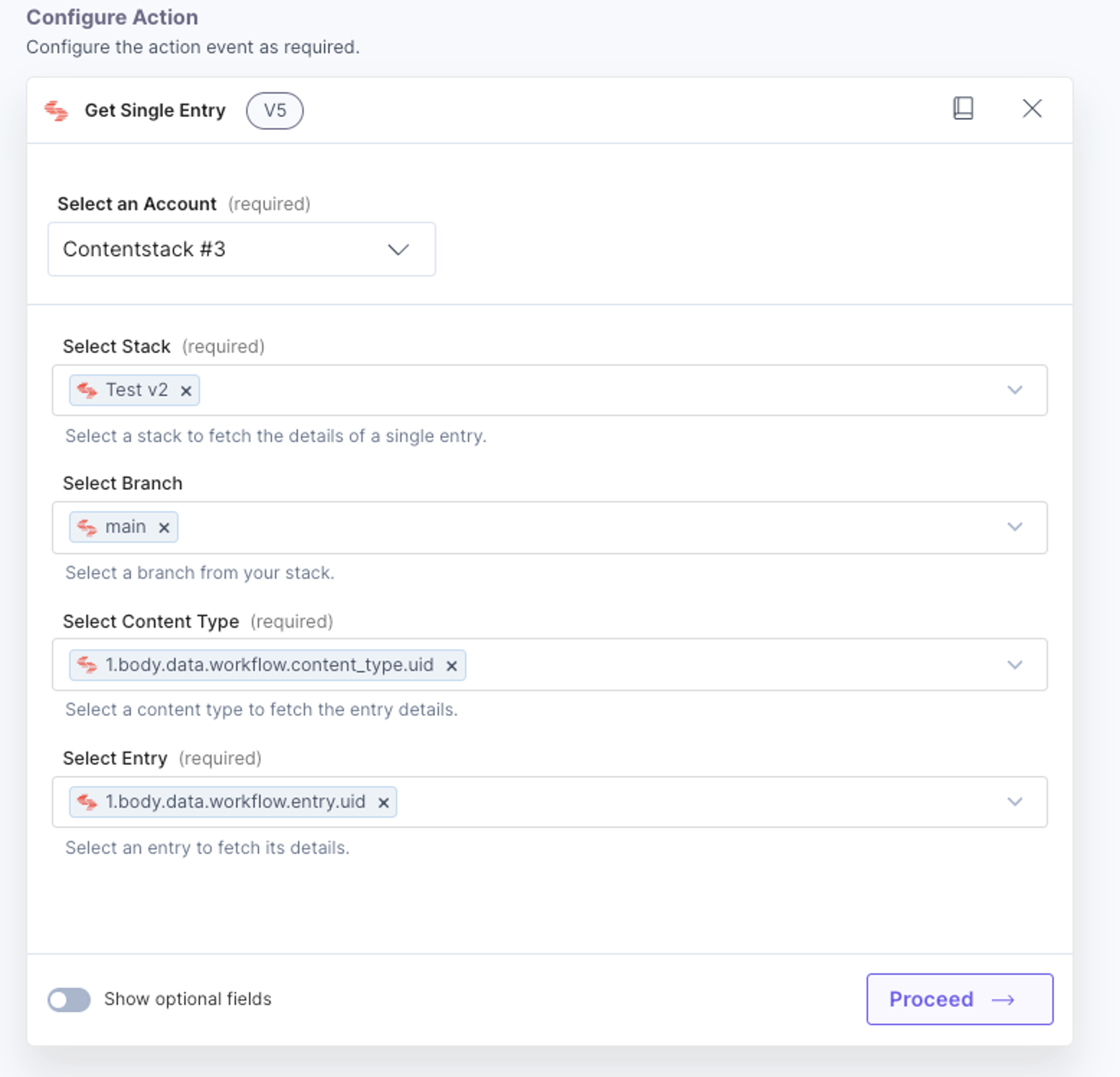Click the 1.body.data.workflow.content_type.uid chip
Viewport: 1120px width, 1077px height.
click(267, 665)
